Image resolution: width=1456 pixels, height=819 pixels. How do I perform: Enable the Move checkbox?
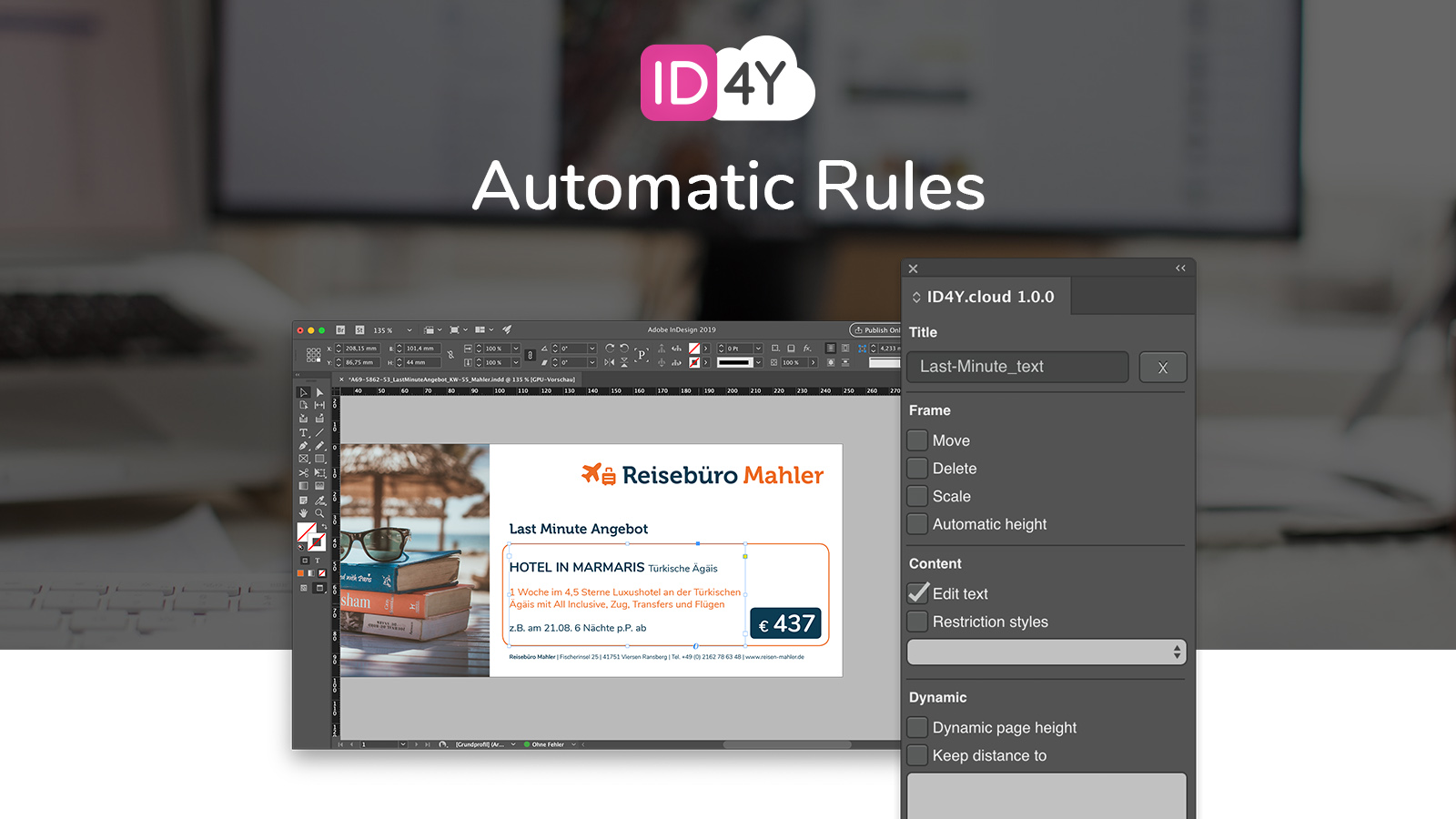pyautogui.click(x=917, y=440)
